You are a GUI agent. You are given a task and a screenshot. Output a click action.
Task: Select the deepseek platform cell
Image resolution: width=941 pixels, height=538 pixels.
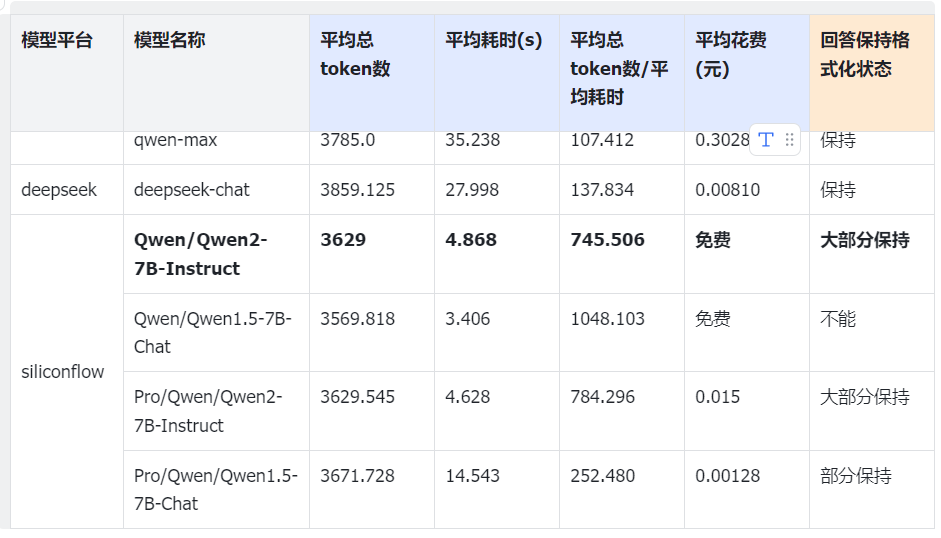point(59,190)
